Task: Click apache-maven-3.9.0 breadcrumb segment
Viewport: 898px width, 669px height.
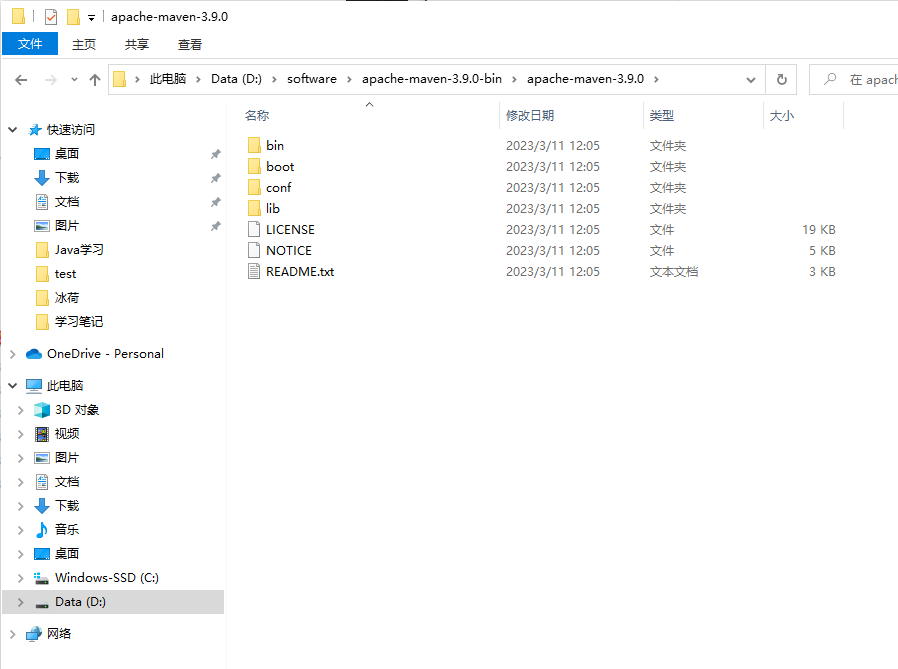Action: [585, 79]
